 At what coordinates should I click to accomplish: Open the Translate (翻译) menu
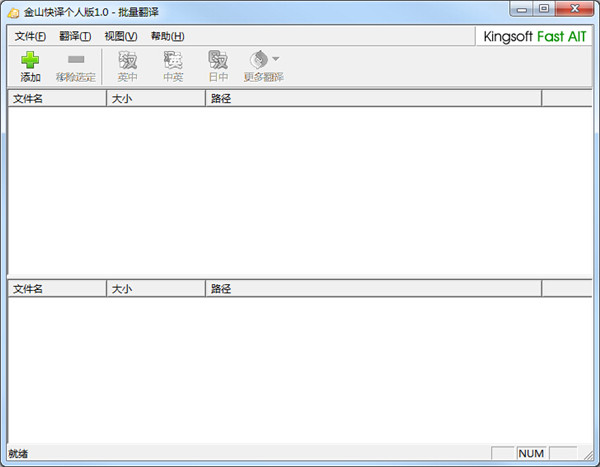pyautogui.click(x=75, y=36)
